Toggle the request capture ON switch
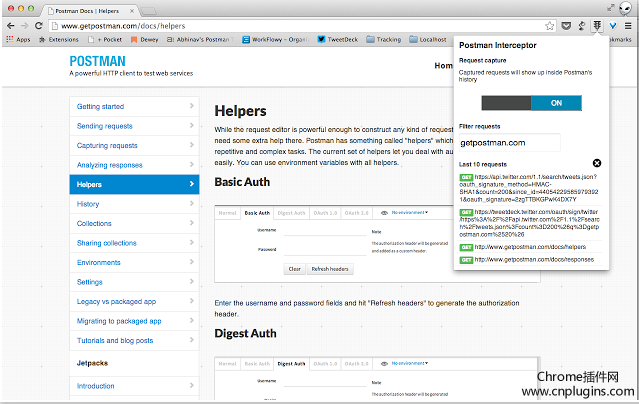639x404 pixels. point(531,103)
